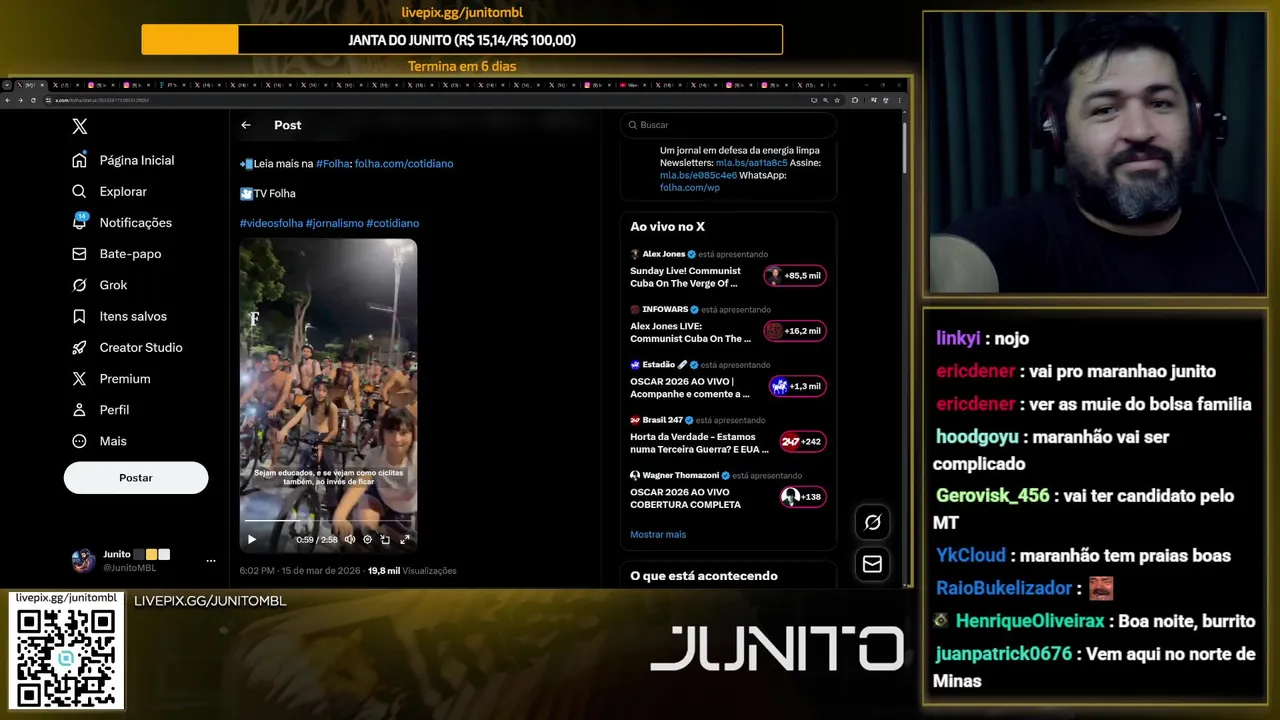1280x720 pixels.
Task: Play the video
Action: coord(252,539)
